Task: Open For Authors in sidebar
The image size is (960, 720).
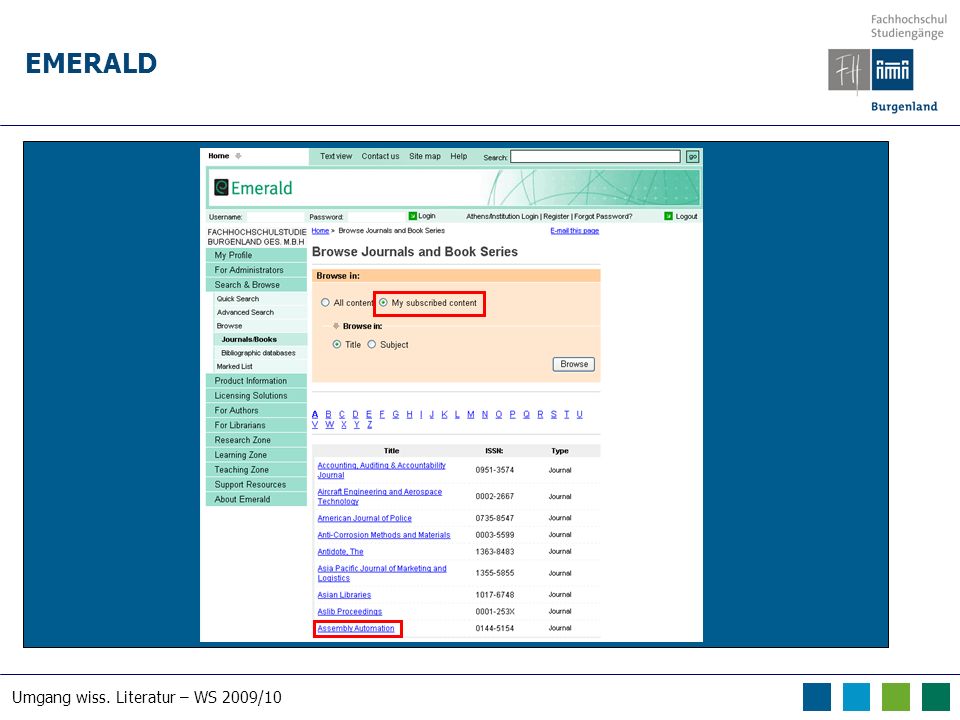Action: tap(257, 410)
